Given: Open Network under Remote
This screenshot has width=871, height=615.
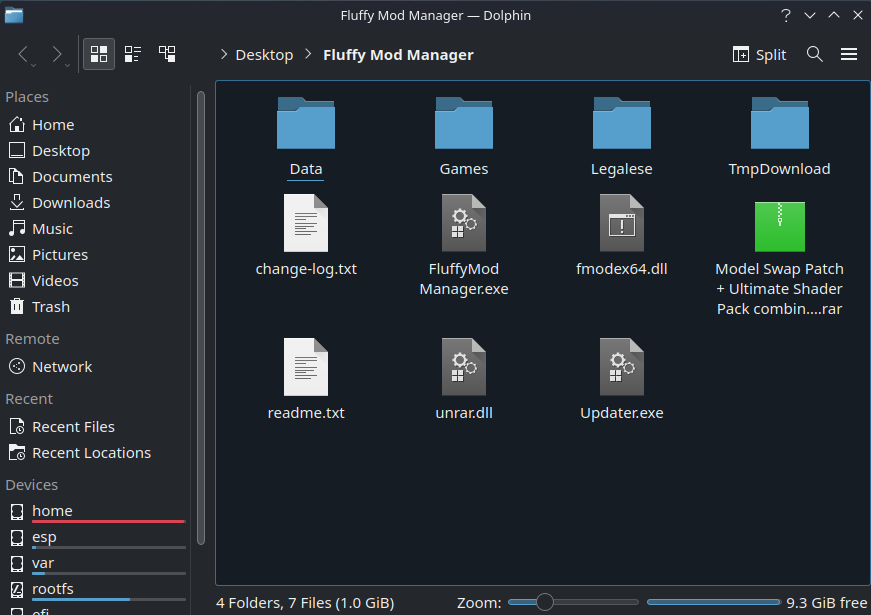Looking at the screenshot, I should 96,367.
